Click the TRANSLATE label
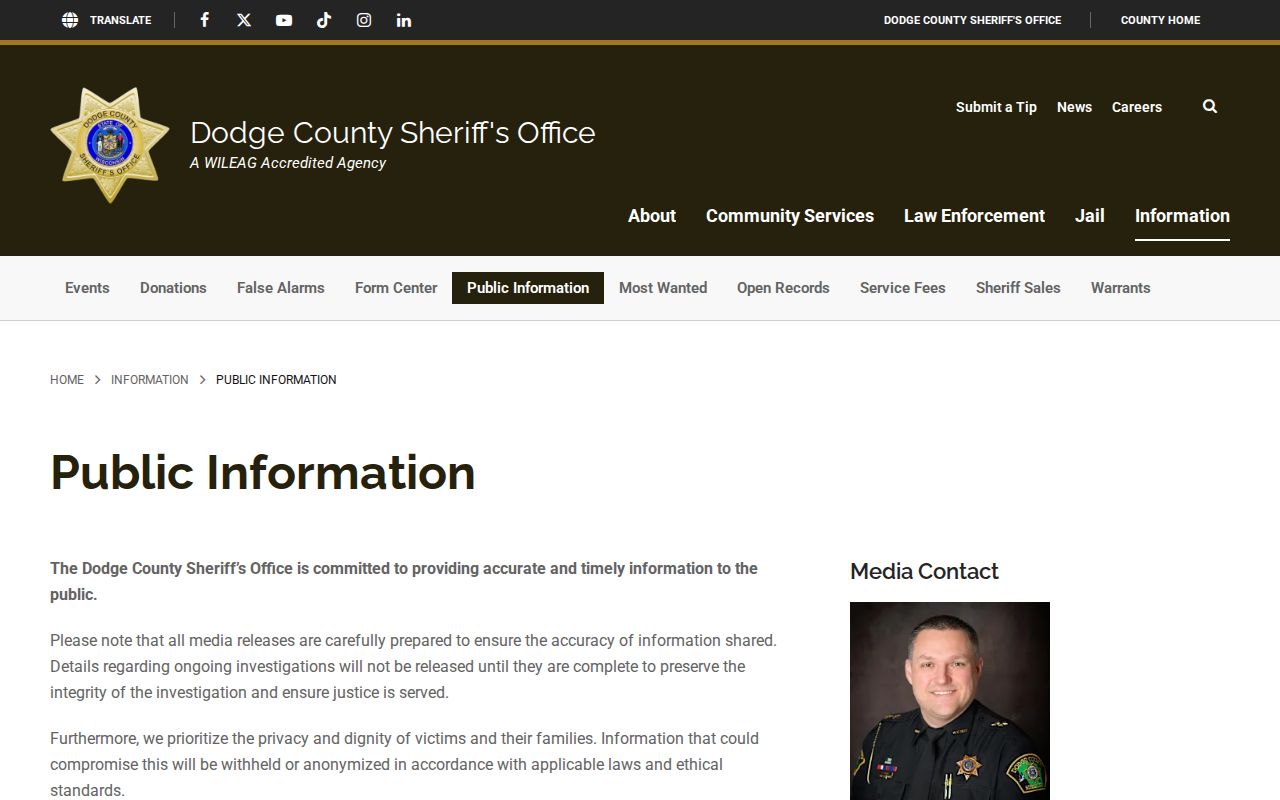Viewport: 1280px width, 800px height. pos(121,20)
